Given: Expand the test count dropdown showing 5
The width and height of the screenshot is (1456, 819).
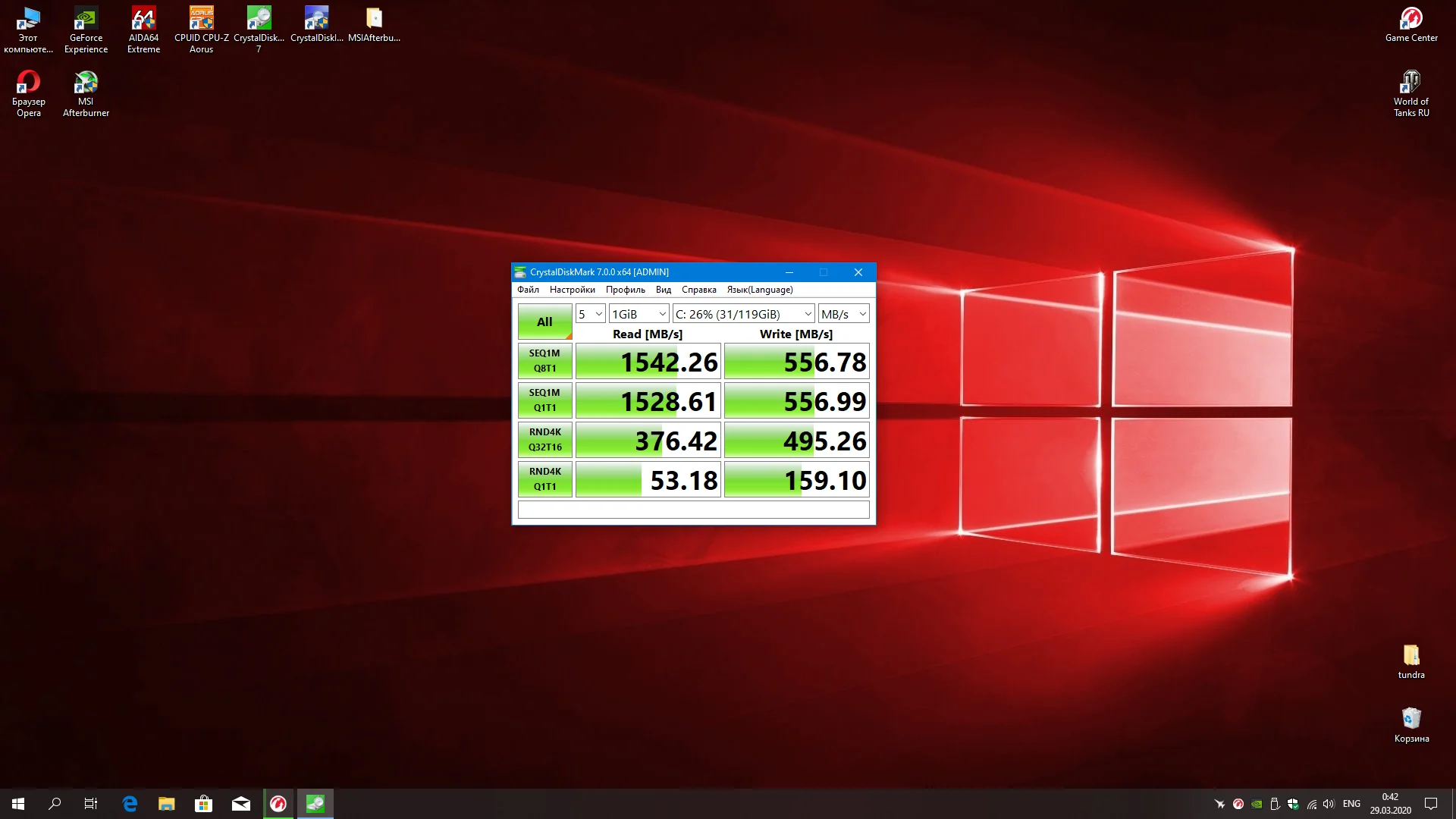Looking at the screenshot, I should tap(590, 314).
